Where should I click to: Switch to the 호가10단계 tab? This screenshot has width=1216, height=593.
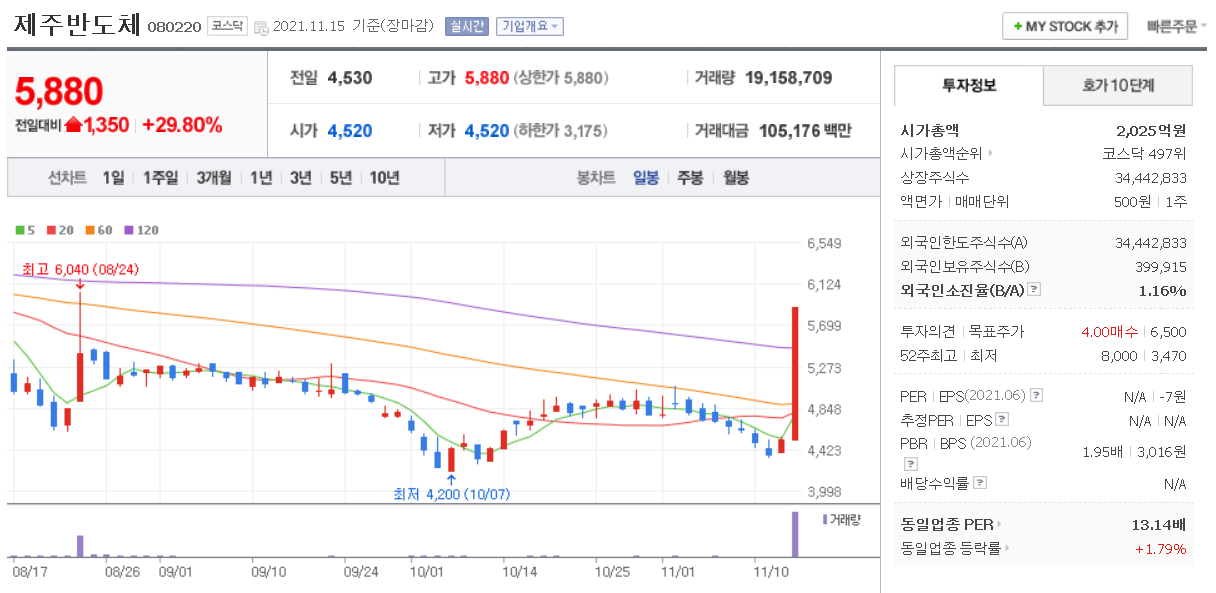click(1118, 85)
